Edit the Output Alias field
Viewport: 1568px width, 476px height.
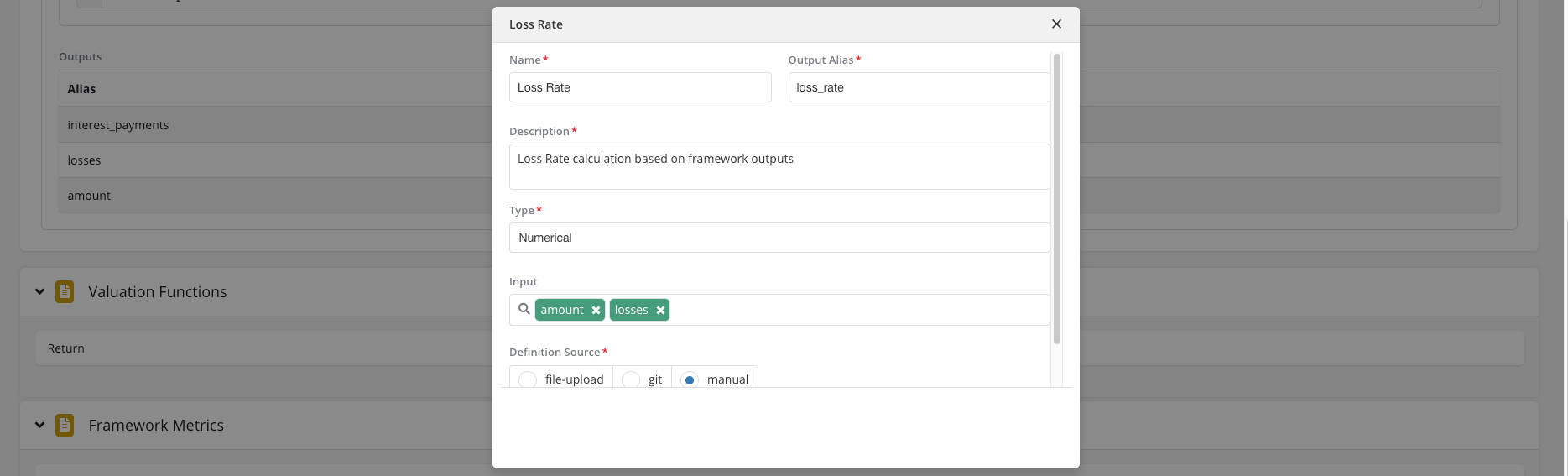[918, 87]
